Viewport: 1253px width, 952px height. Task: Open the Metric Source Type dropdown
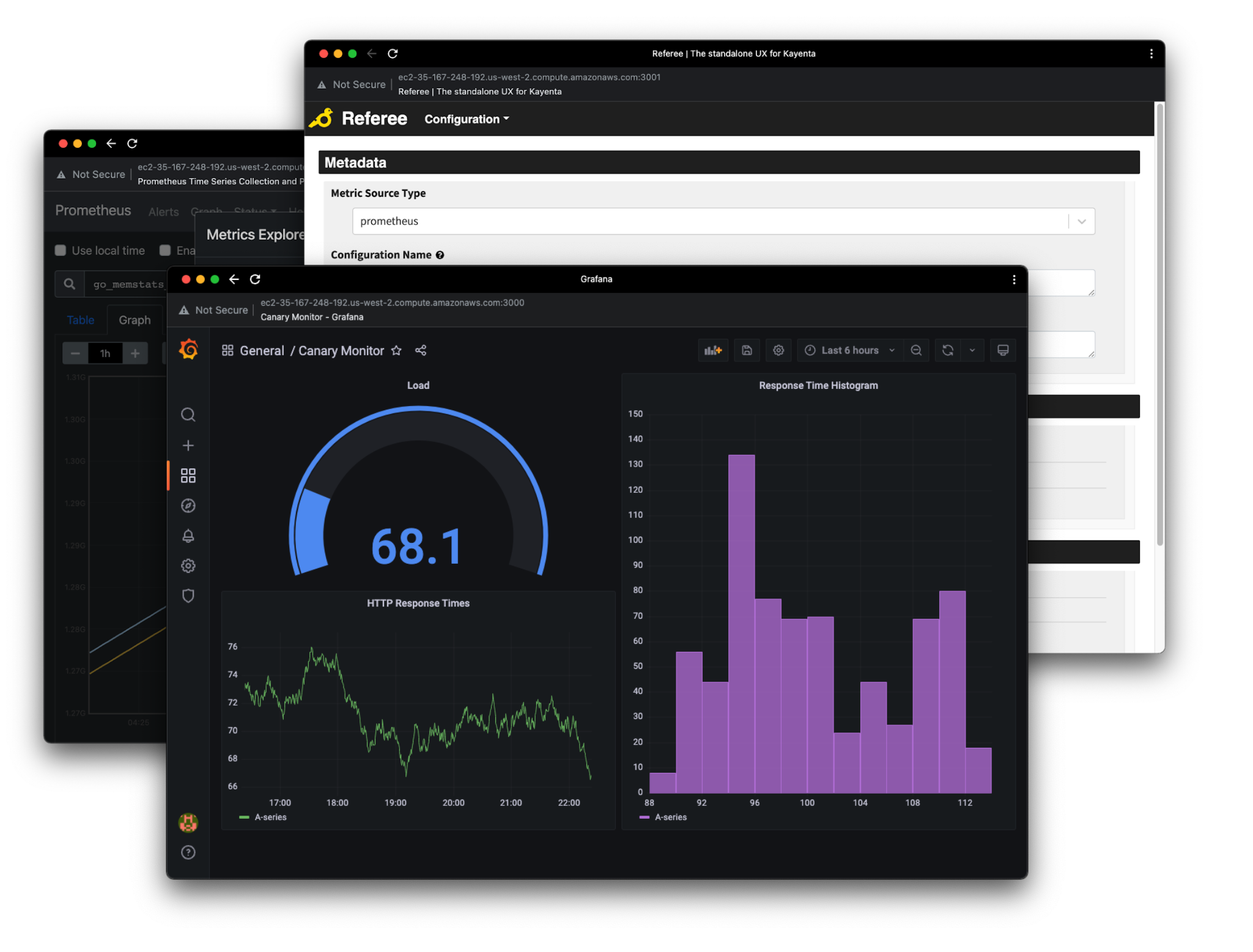pyautogui.click(x=1081, y=221)
